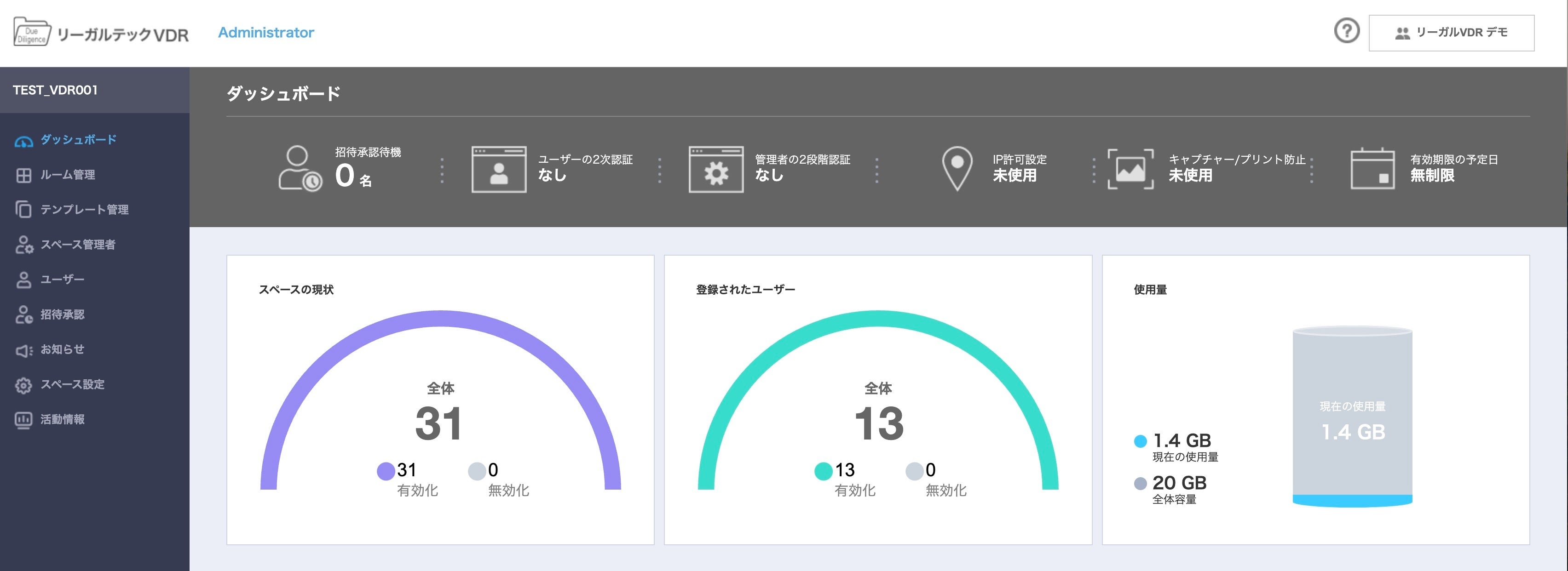The image size is (1568, 571).
Task: Click the invitation approval person icon
Action: click(24, 314)
